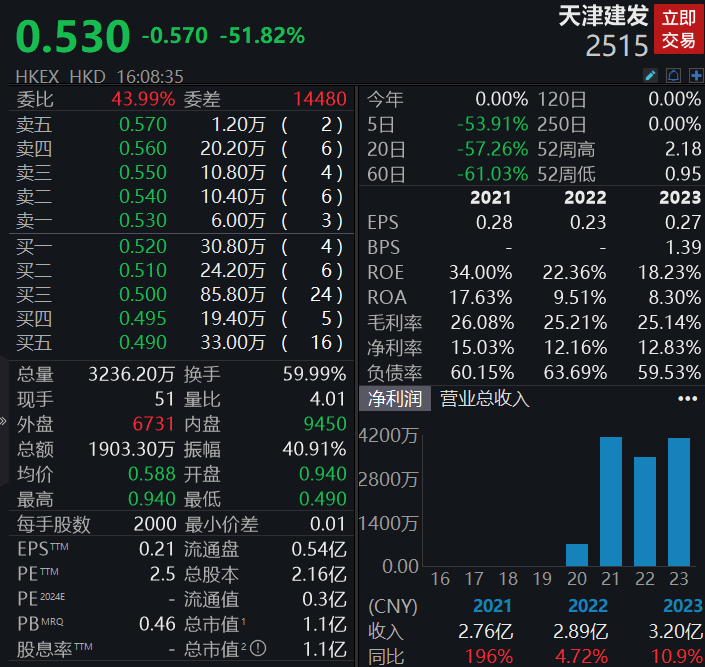The image size is (705, 667).
Task: Click the 委差 value 14480
Action: 320,99
